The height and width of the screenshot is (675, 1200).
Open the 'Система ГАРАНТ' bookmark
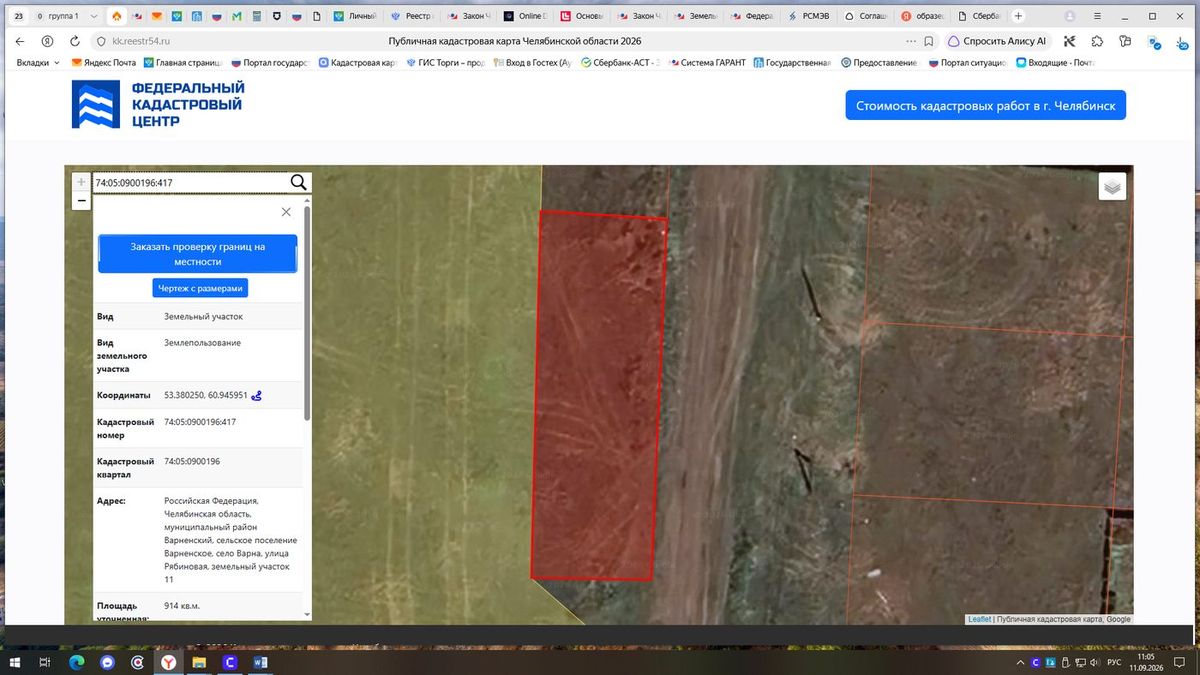[x=706, y=63]
